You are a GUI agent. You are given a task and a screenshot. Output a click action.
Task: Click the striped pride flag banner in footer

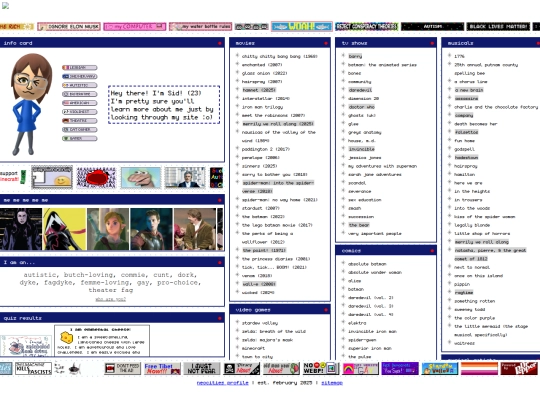(479, 368)
